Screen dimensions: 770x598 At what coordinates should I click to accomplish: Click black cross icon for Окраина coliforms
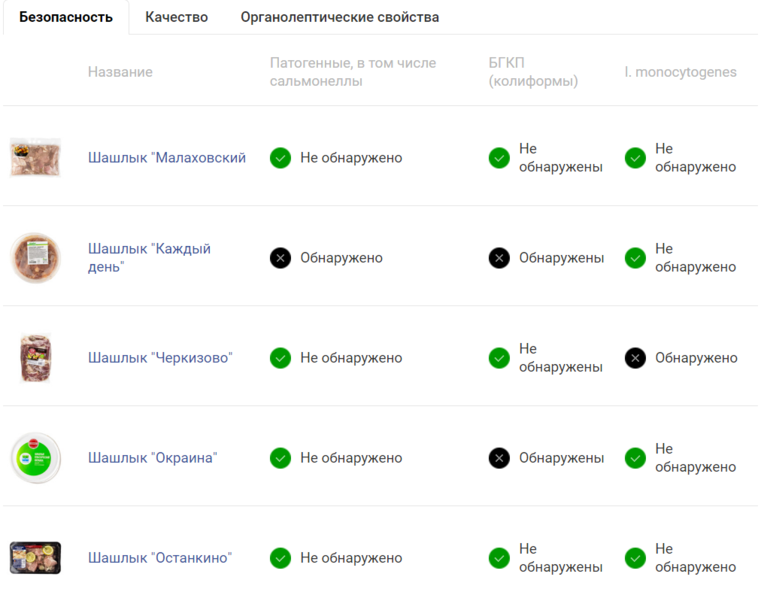click(499, 458)
